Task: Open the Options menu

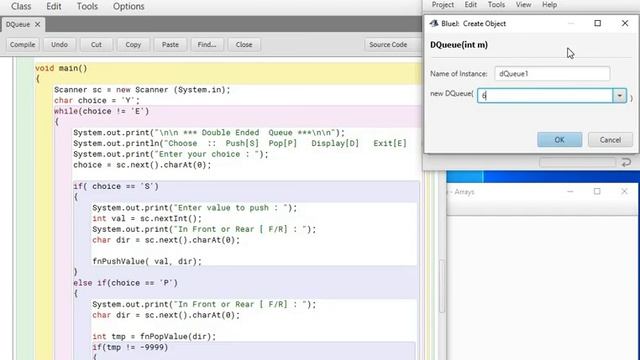Action: click(129, 7)
